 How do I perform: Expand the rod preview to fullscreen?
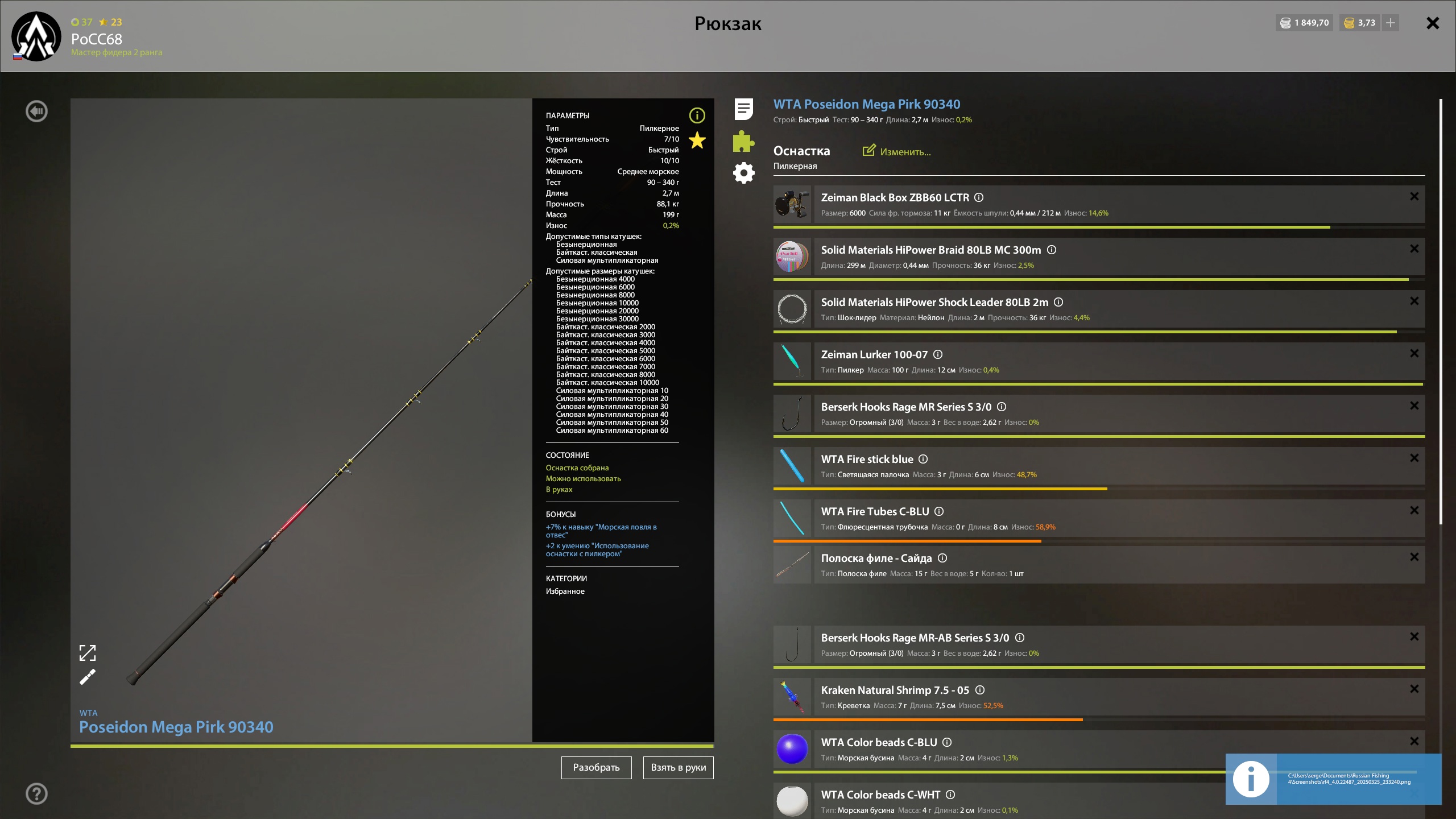88,653
